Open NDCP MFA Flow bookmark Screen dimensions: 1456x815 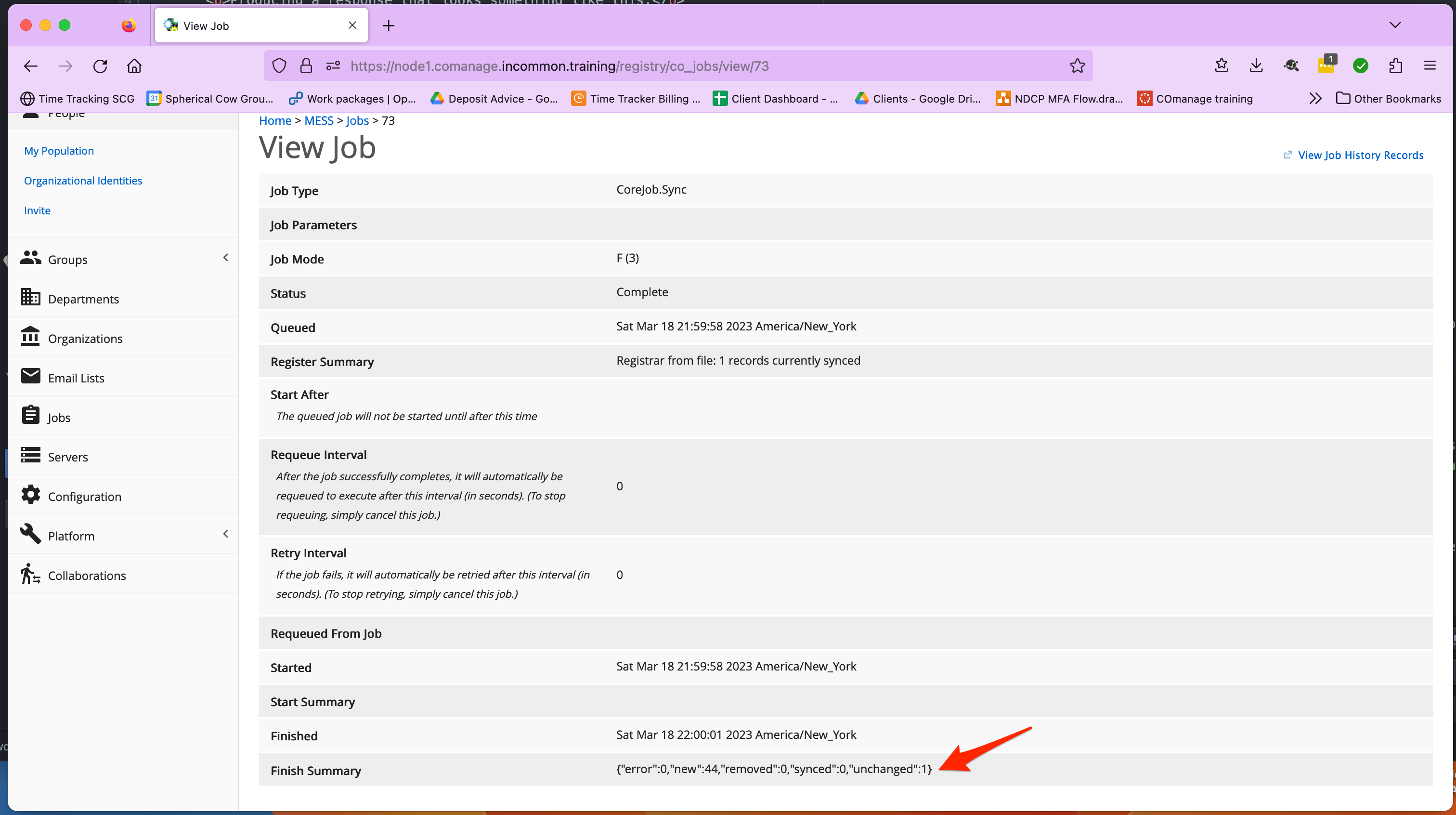coord(1059,98)
